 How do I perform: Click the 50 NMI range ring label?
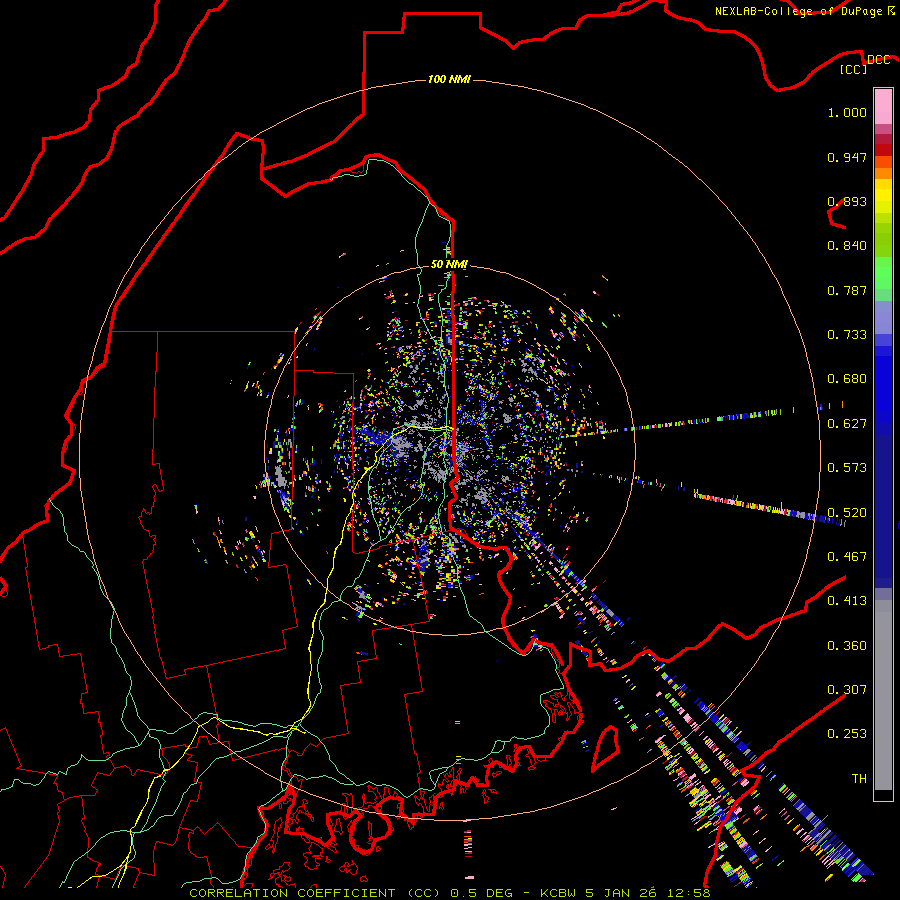449,264
